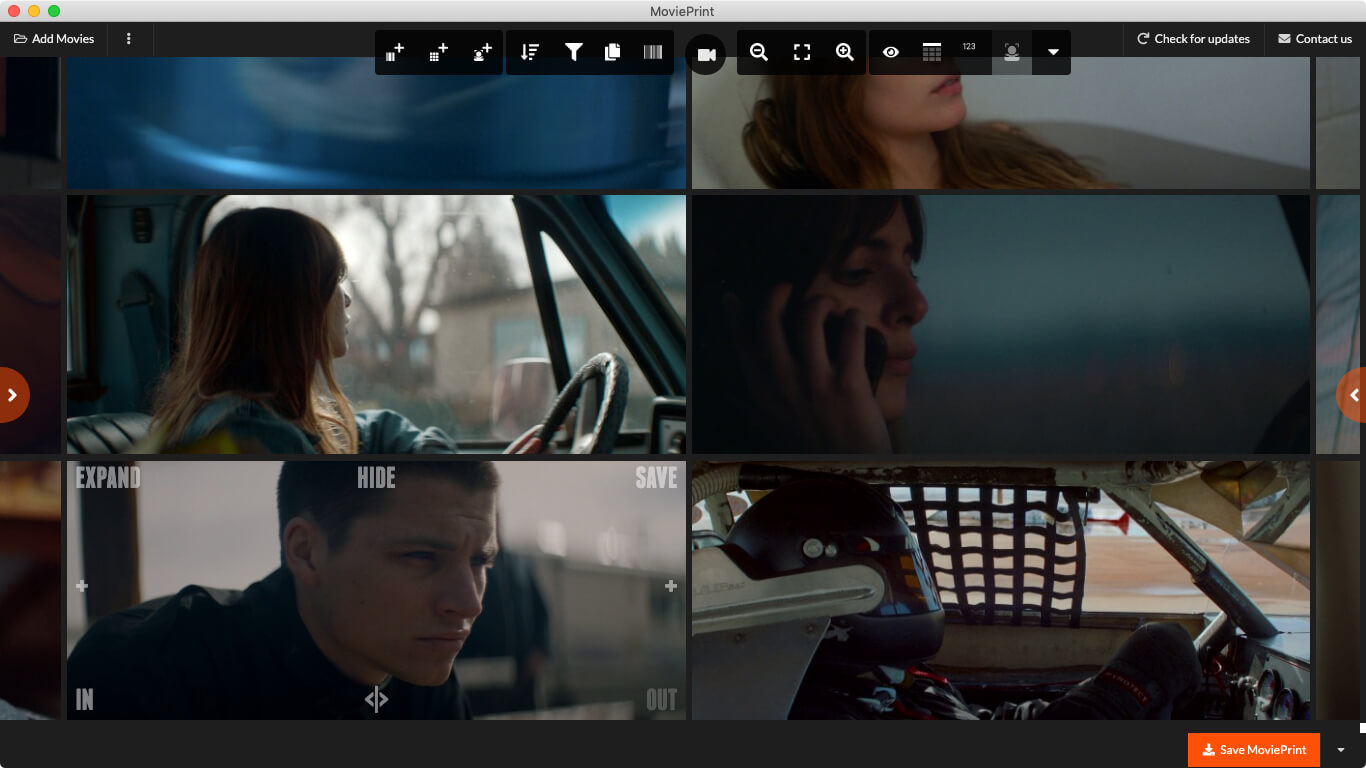Toggle the thumb header grid icon

tap(931, 52)
